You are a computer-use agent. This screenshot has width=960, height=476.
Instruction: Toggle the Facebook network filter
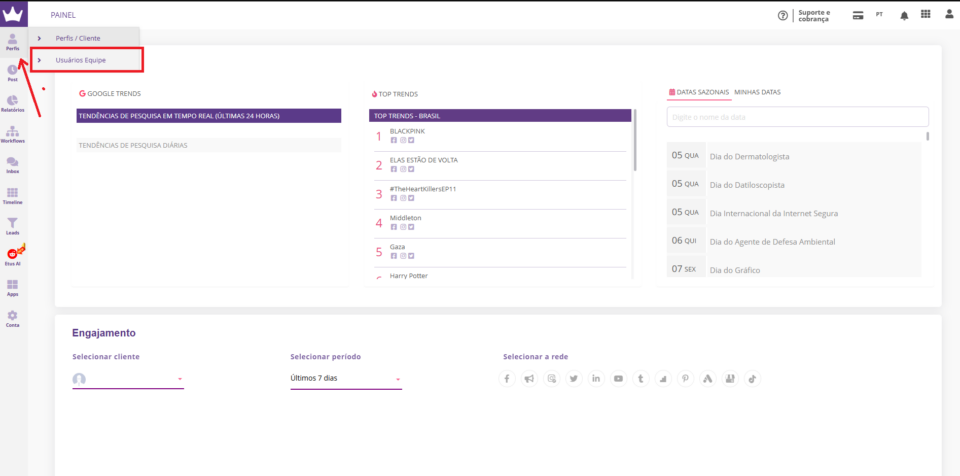tap(507, 379)
